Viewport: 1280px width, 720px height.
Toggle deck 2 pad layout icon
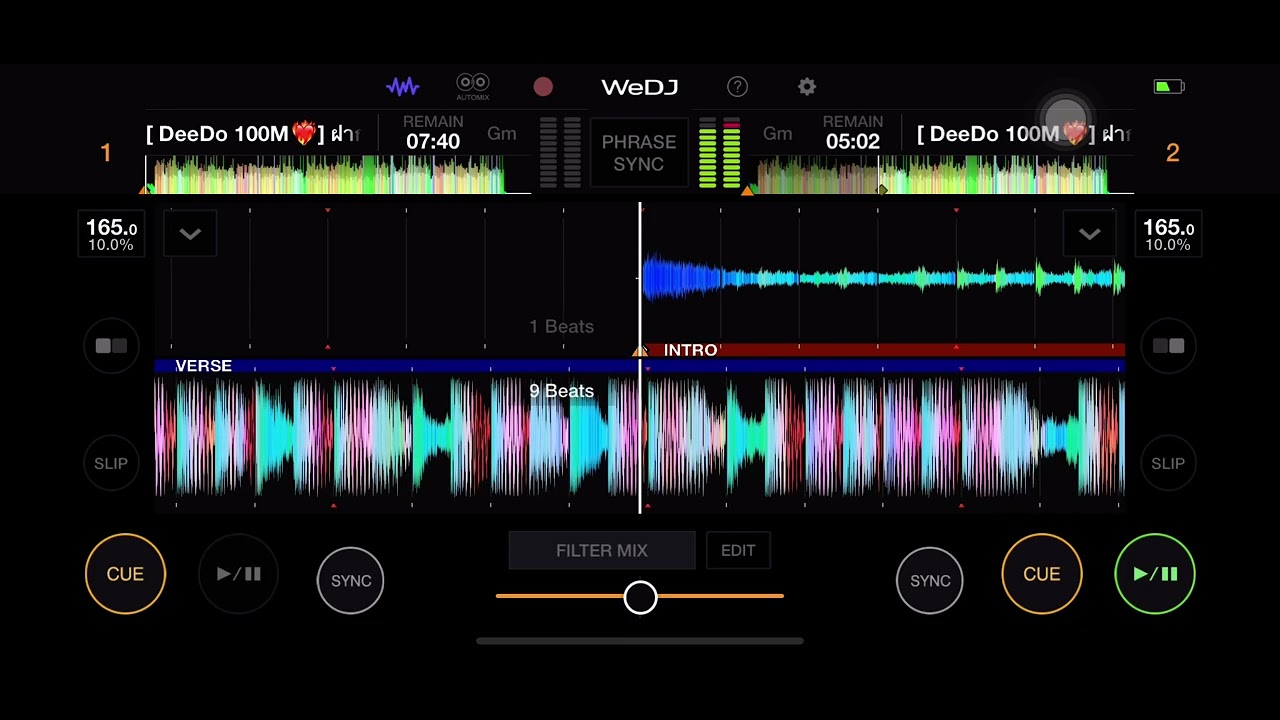1168,346
